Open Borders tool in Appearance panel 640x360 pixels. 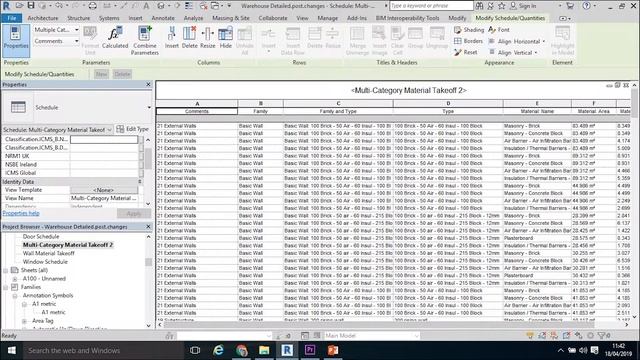pyautogui.click(x=468, y=41)
